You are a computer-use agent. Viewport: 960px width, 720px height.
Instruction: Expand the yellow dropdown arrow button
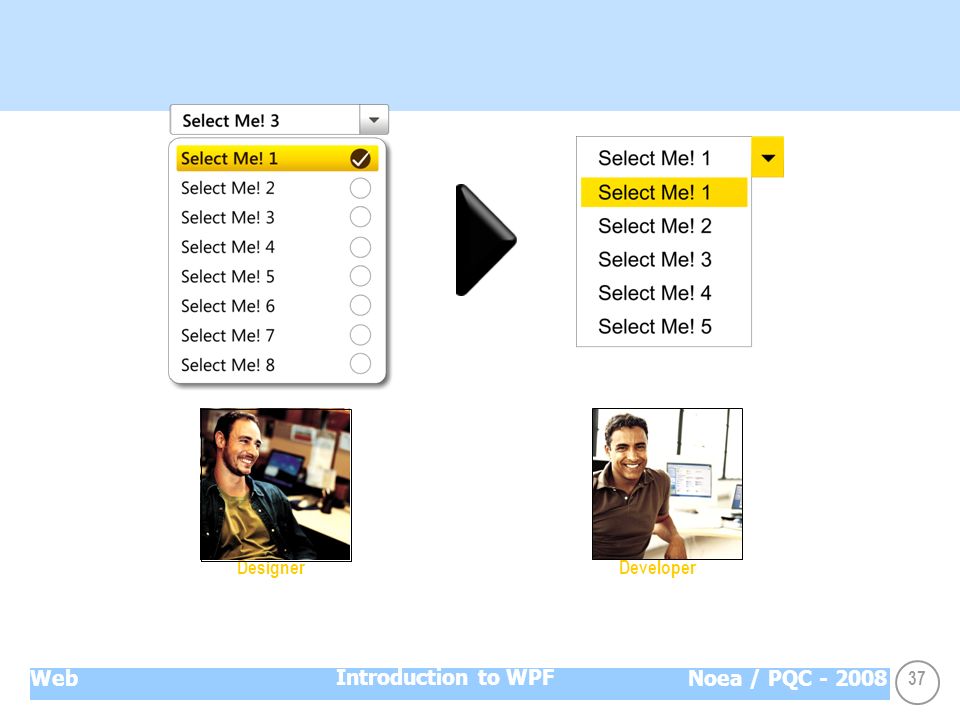coord(768,157)
